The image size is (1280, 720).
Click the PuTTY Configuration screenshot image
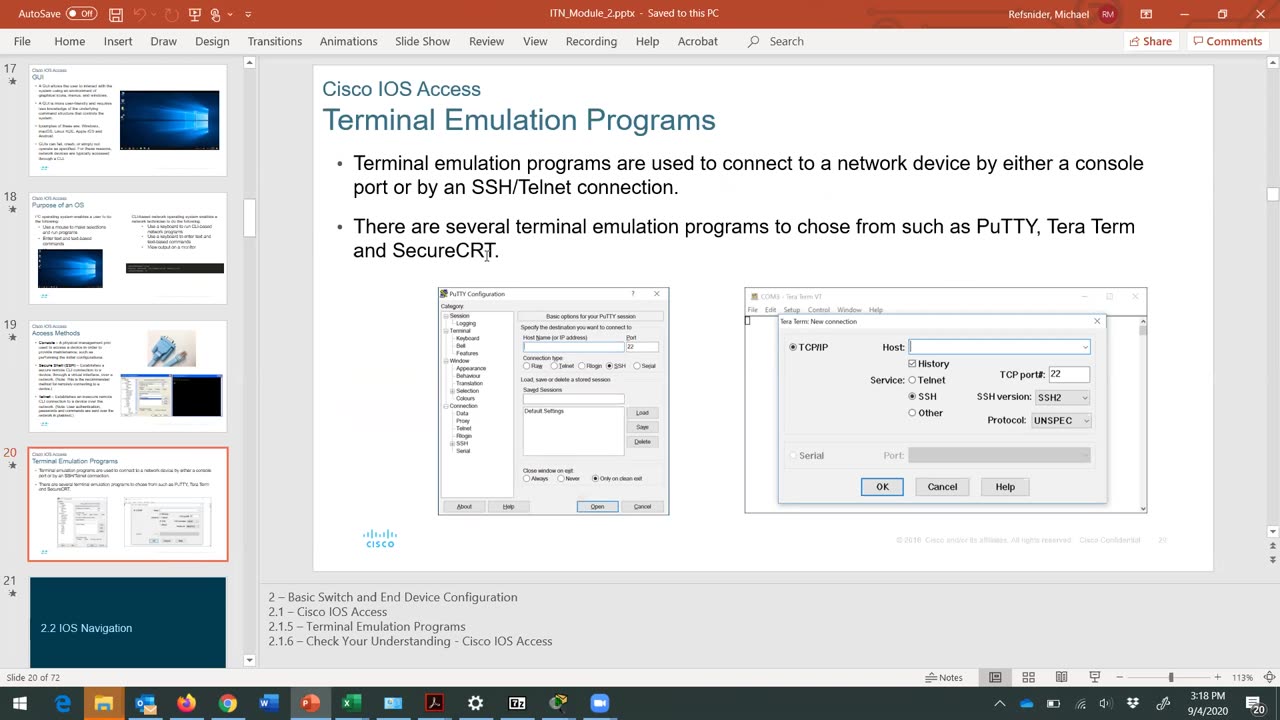[x=553, y=401]
